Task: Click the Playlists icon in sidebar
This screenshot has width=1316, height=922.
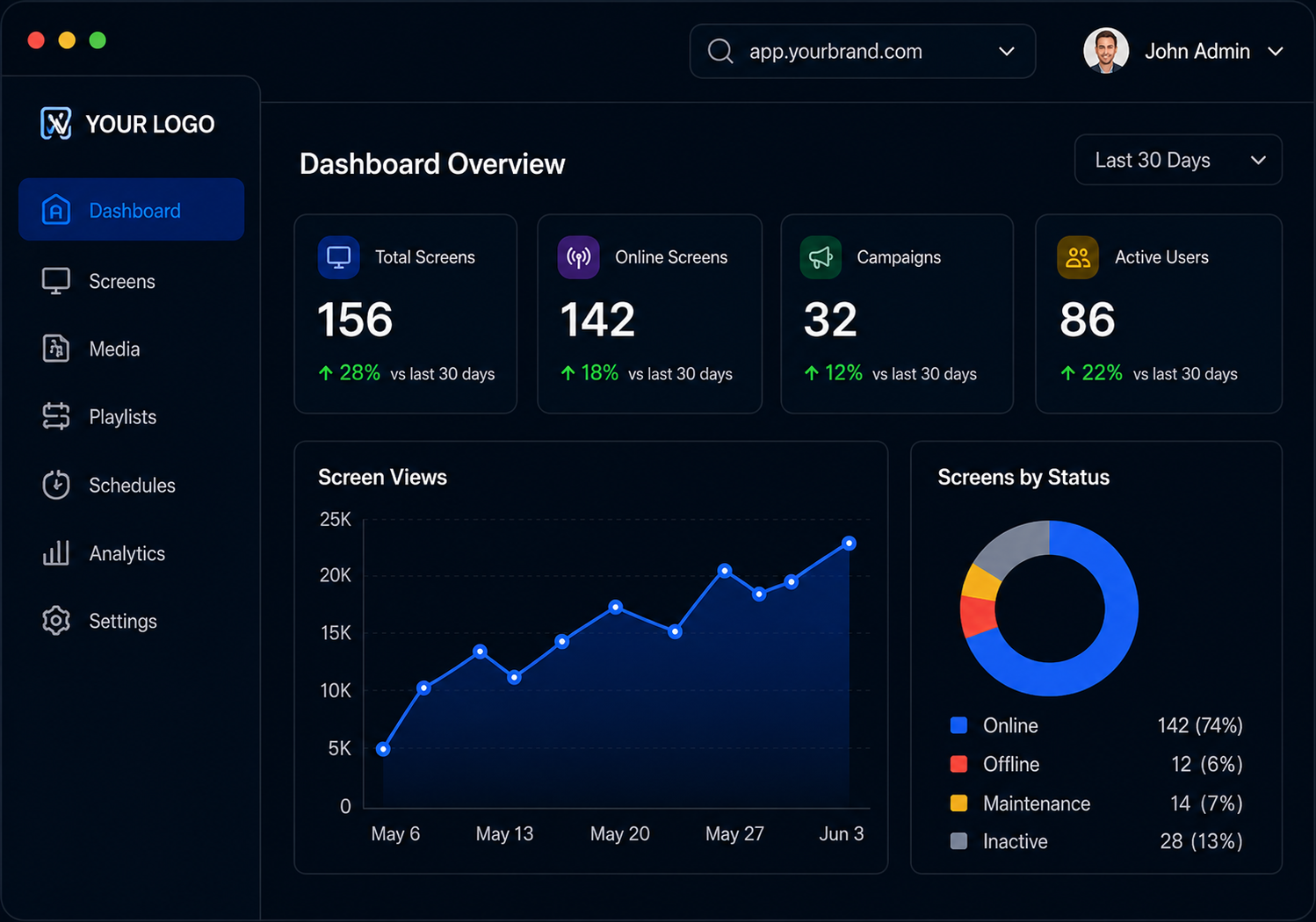Action: click(x=56, y=416)
